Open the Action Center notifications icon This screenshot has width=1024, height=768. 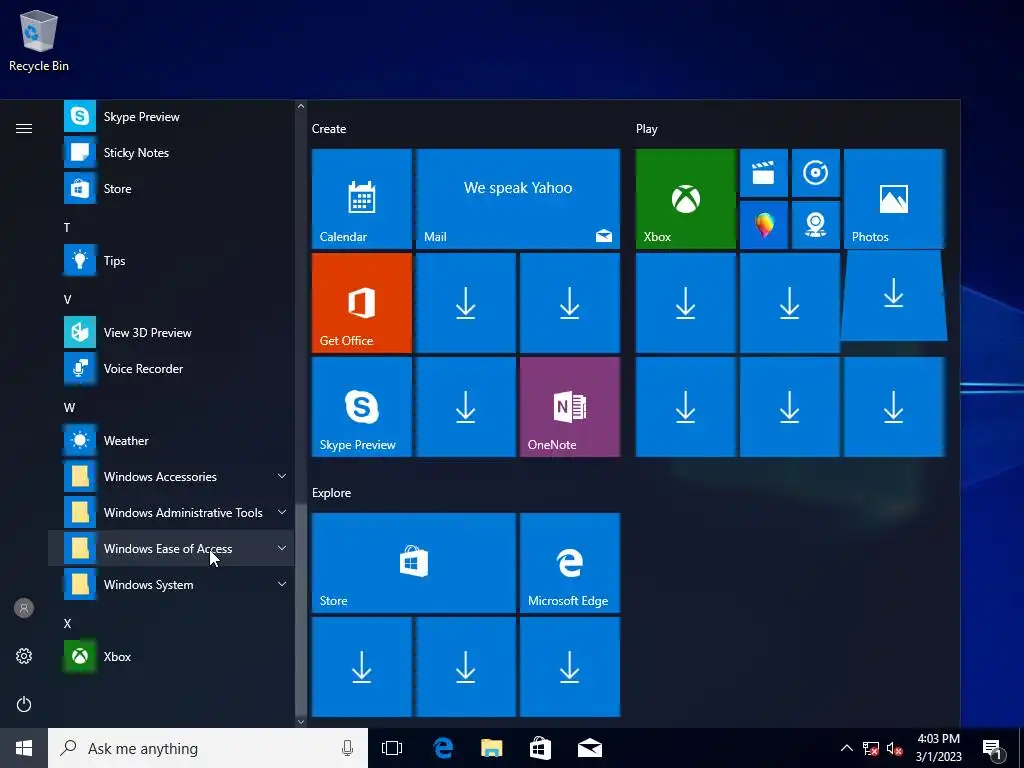click(992, 749)
